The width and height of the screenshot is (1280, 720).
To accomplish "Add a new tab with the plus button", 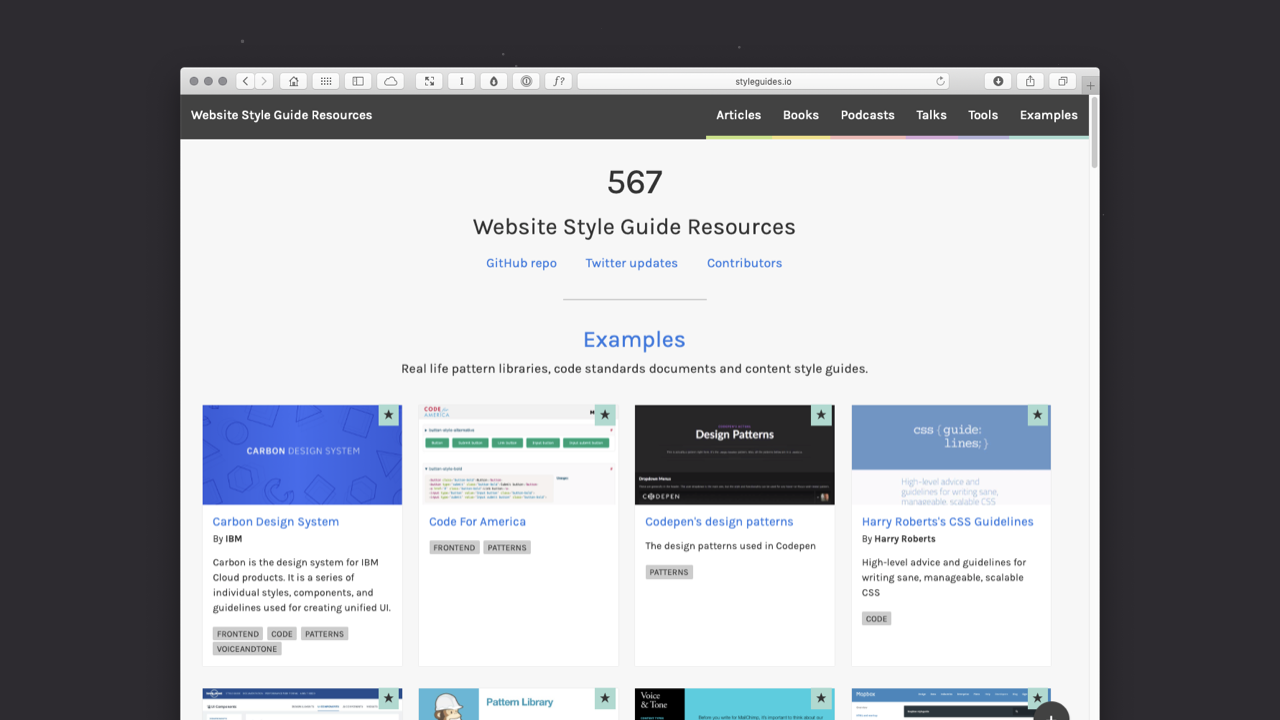I will point(1091,86).
